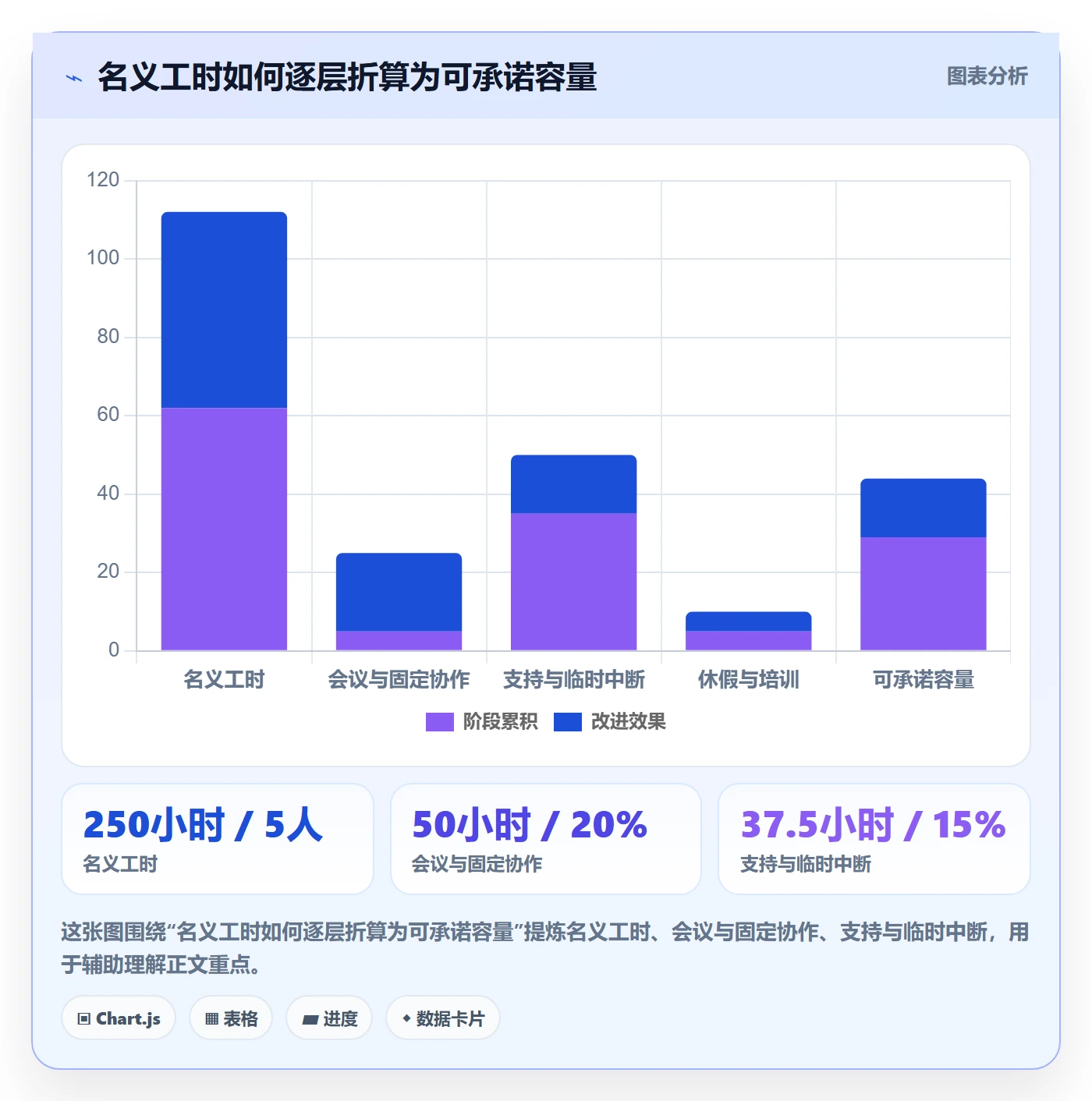The width and height of the screenshot is (1092, 1101).
Task: Toggle the 阶段累积 legend item
Action: pyautogui.click(x=481, y=722)
